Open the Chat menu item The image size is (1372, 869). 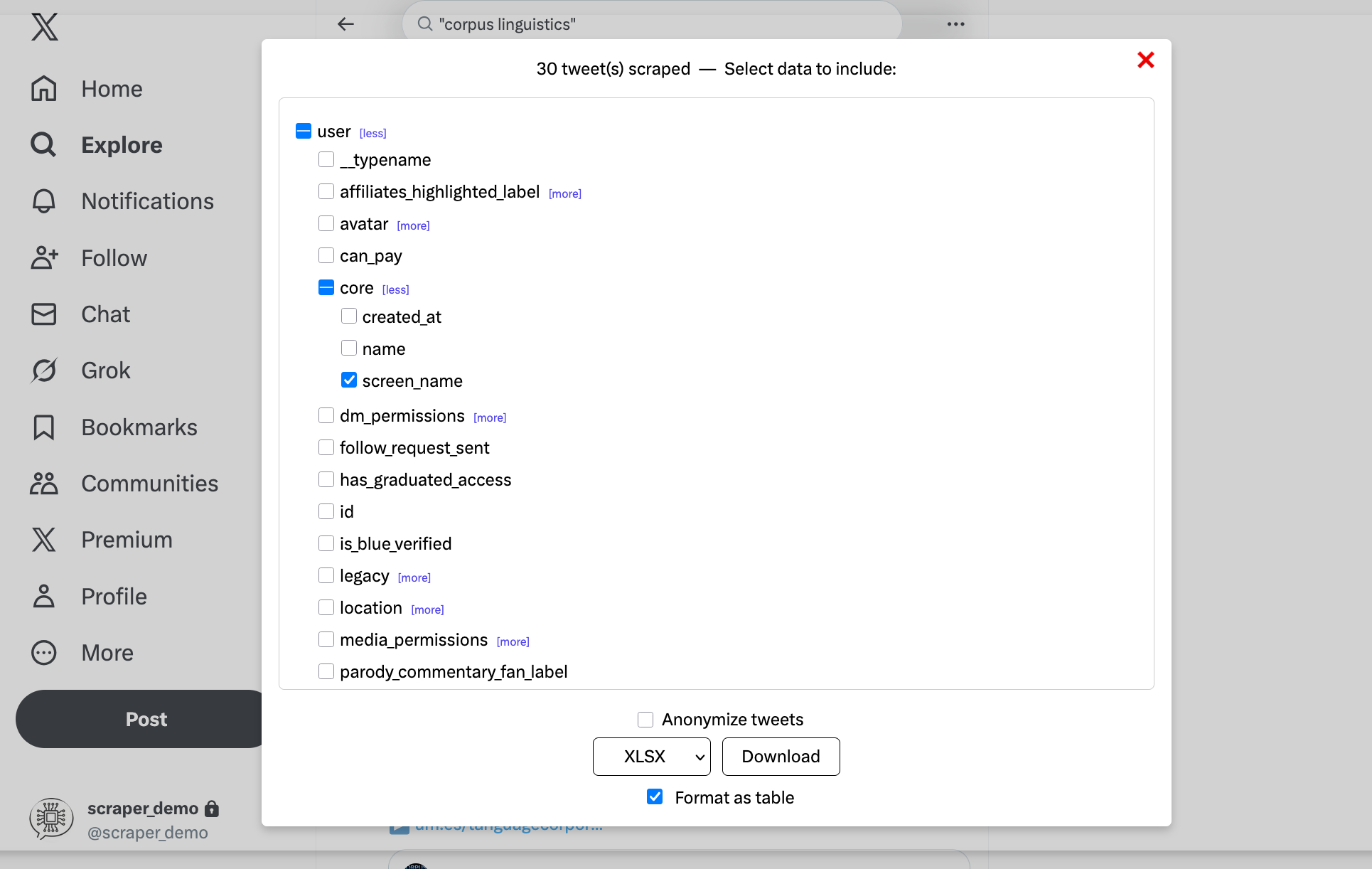point(105,314)
